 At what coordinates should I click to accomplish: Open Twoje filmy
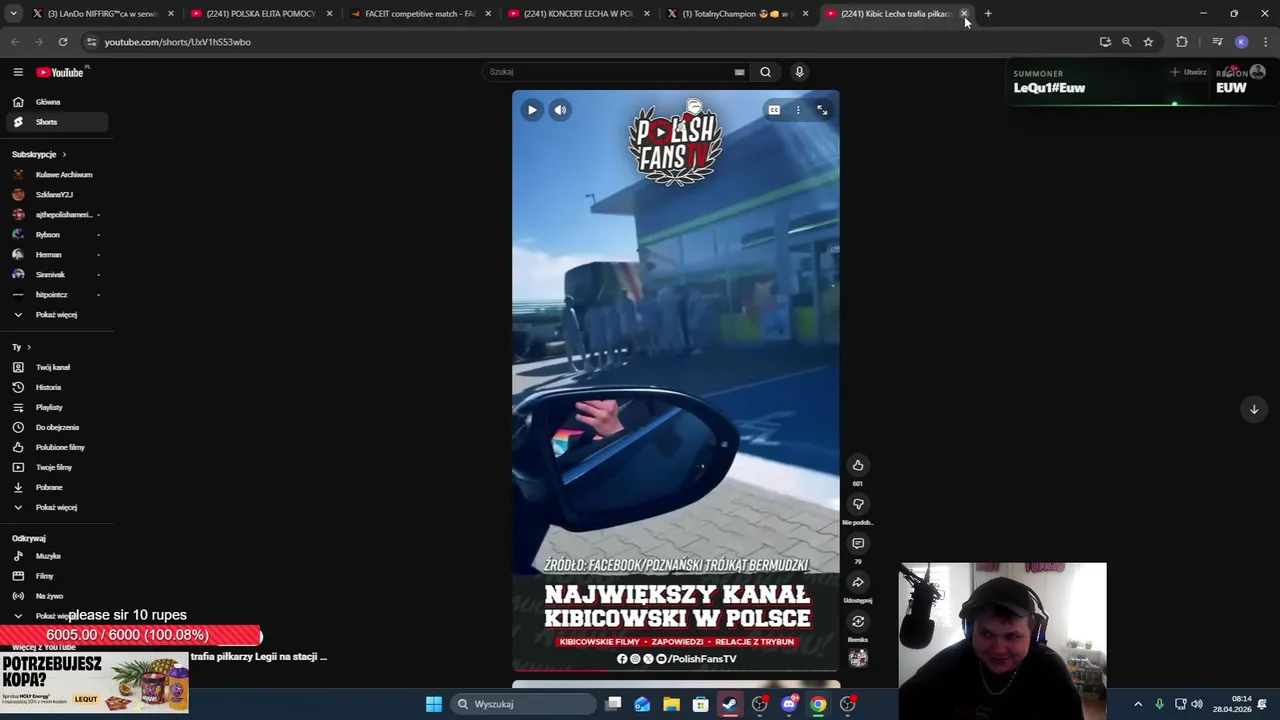pyautogui.click(x=55, y=467)
